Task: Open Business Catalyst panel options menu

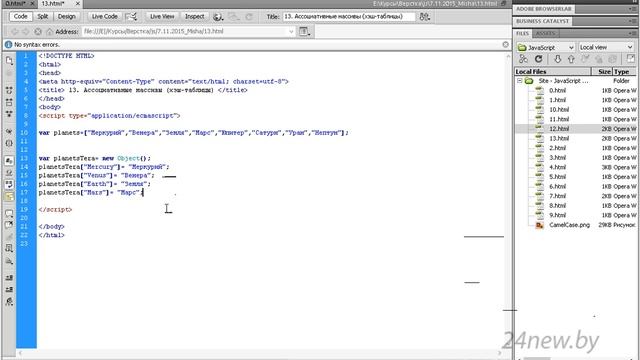Action: pos(633,21)
